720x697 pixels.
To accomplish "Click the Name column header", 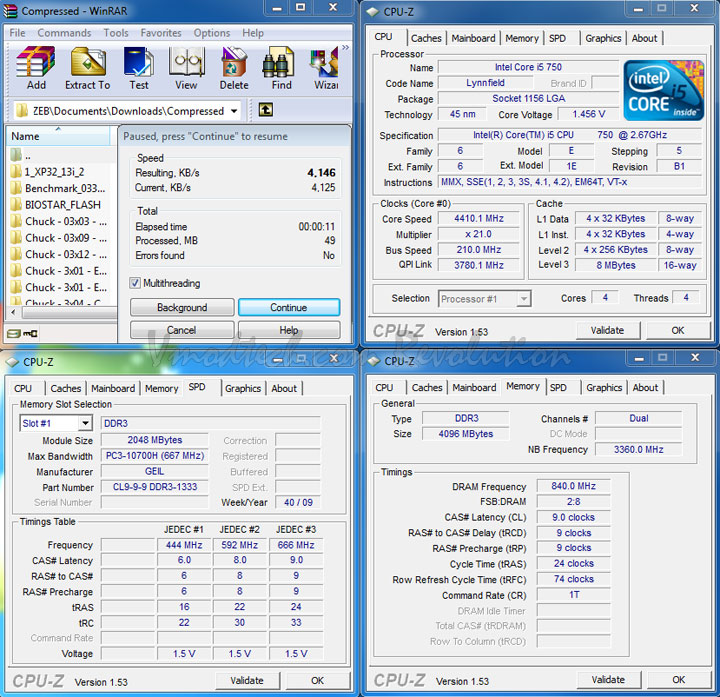I will point(58,136).
